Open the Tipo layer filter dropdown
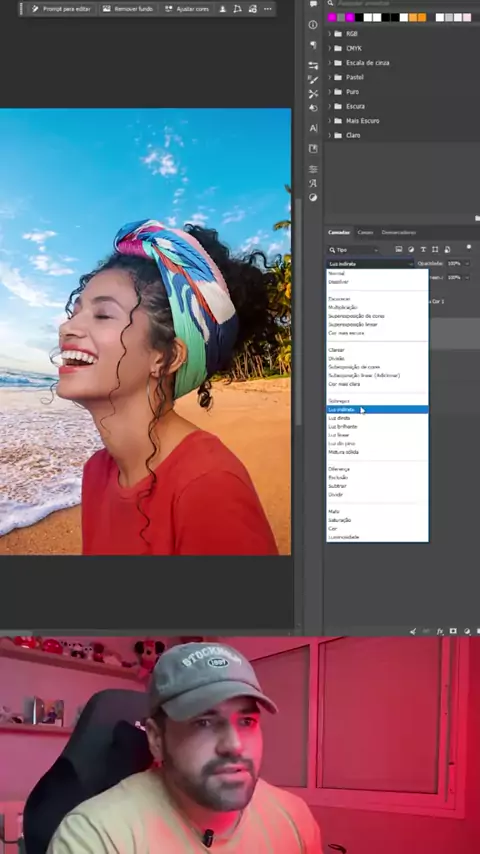 [x=354, y=250]
